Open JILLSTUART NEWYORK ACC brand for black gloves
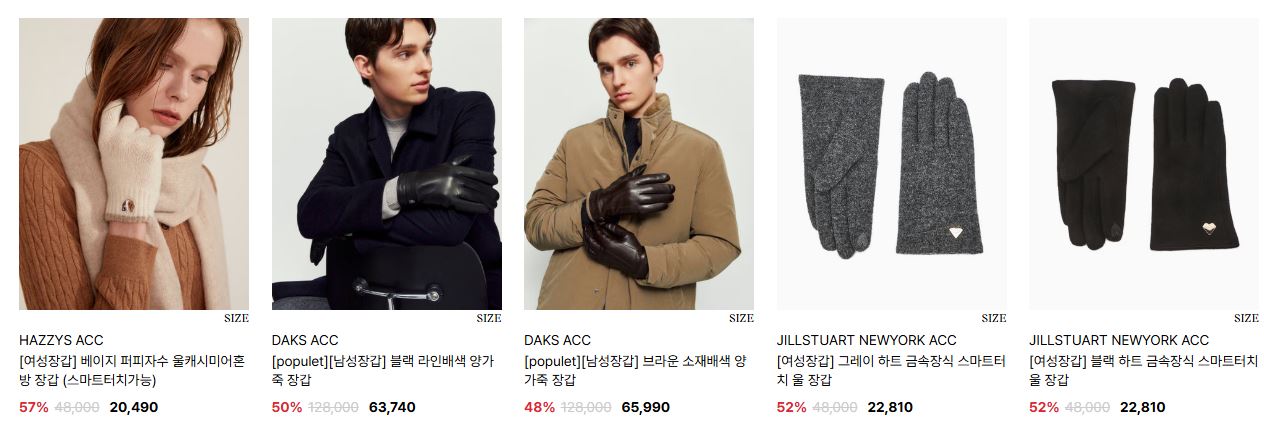 1119,340
